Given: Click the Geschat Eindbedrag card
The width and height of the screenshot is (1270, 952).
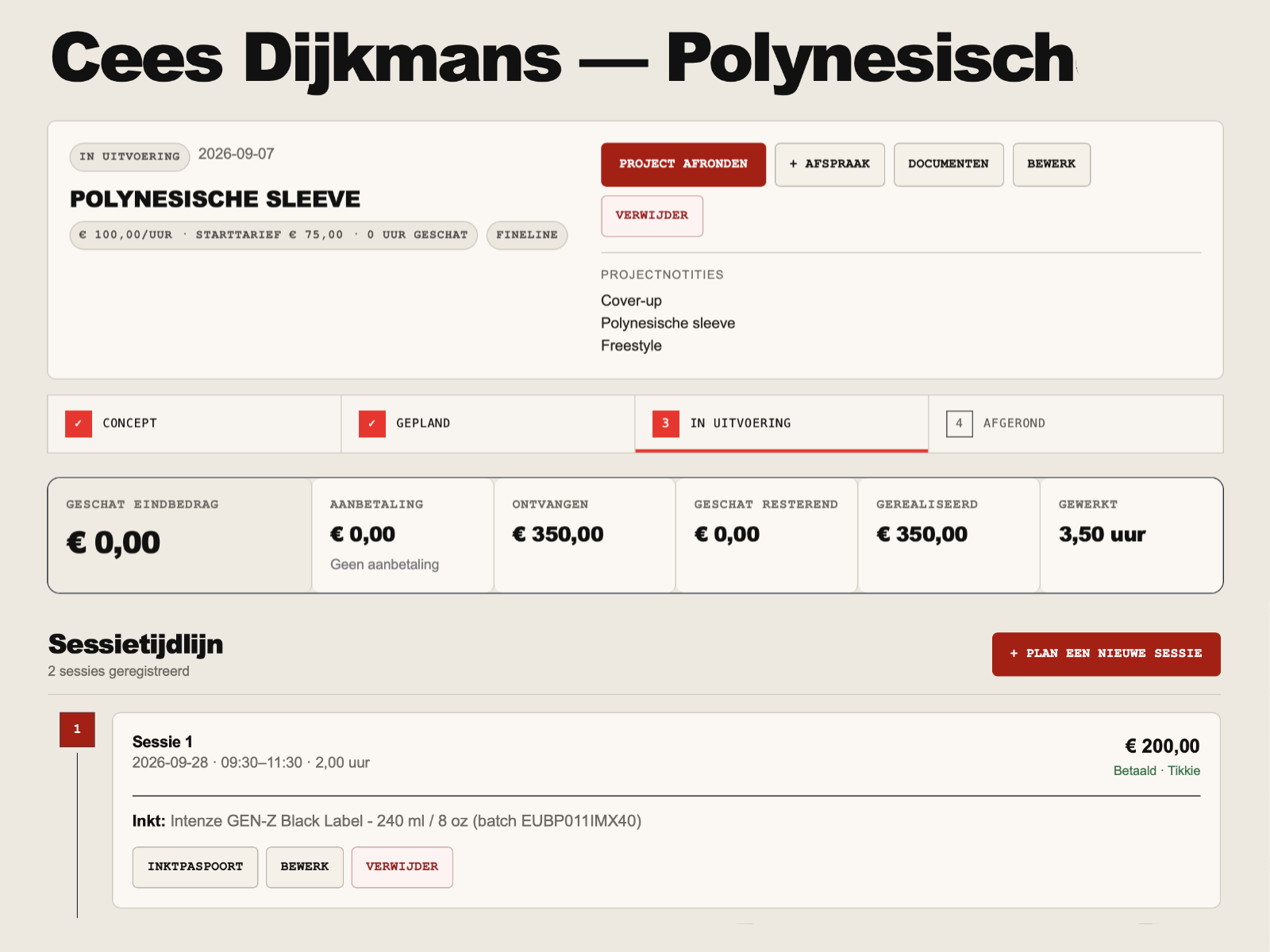Looking at the screenshot, I should pyautogui.click(x=180, y=535).
